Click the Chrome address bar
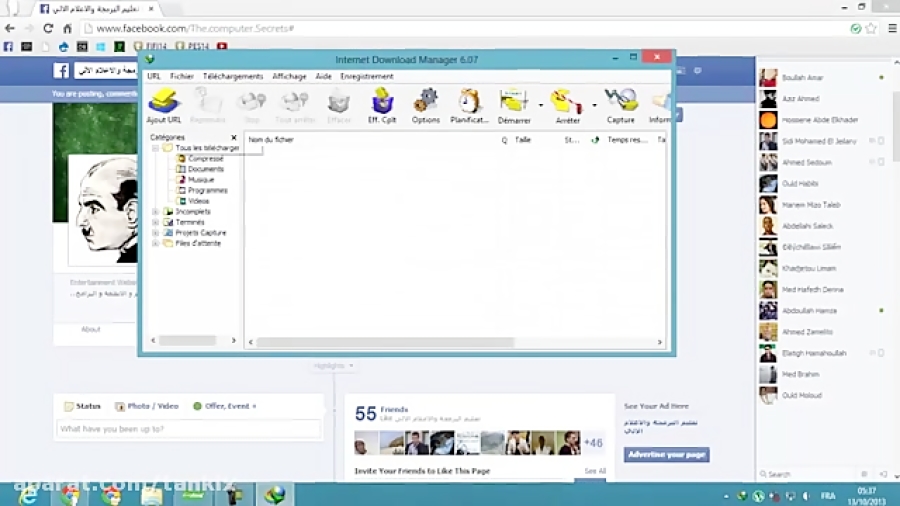The width and height of the screenshot is (900, 506). tap(465, 28)
